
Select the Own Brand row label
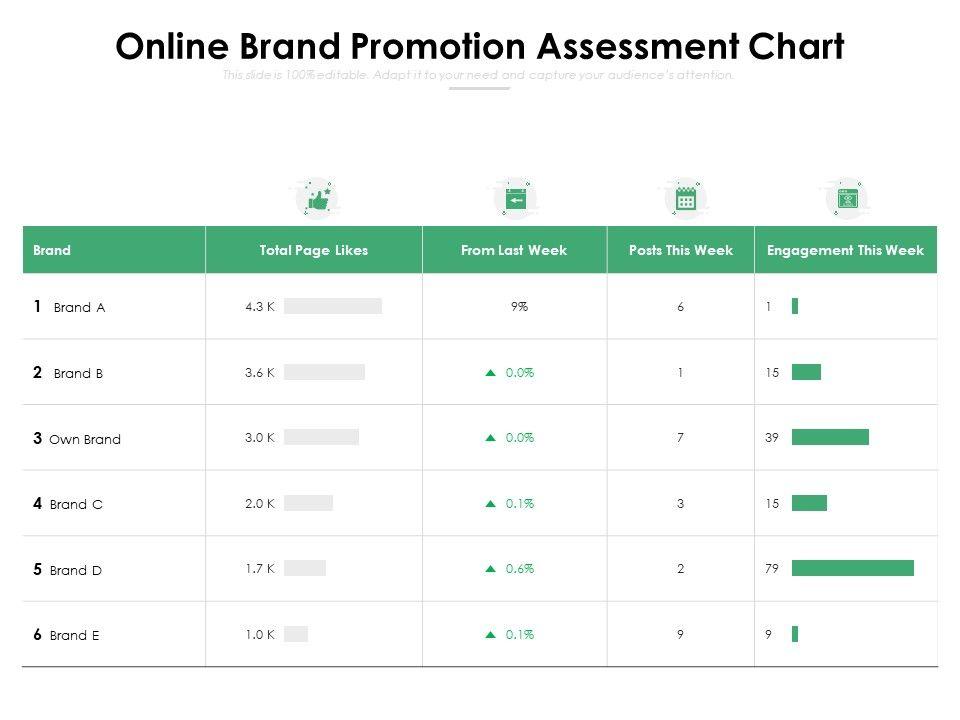85,439
